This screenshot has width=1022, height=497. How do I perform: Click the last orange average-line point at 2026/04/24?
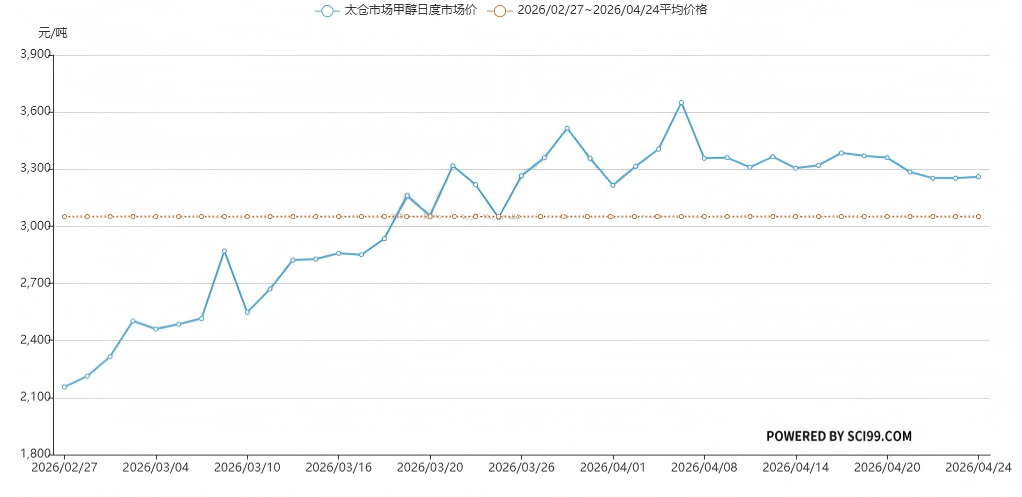pos(978,216)
